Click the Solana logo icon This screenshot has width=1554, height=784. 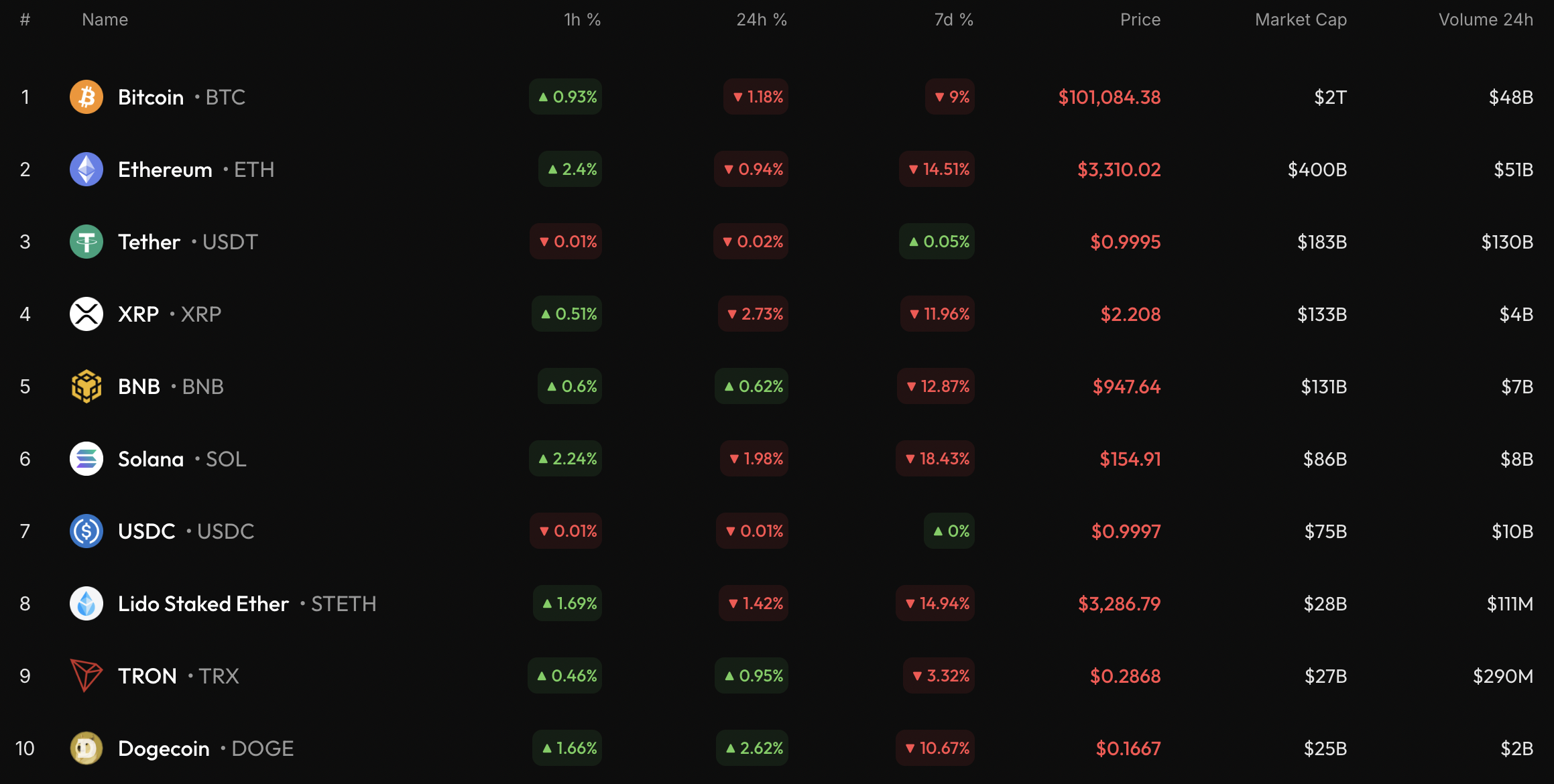click(x=86, y=459)
